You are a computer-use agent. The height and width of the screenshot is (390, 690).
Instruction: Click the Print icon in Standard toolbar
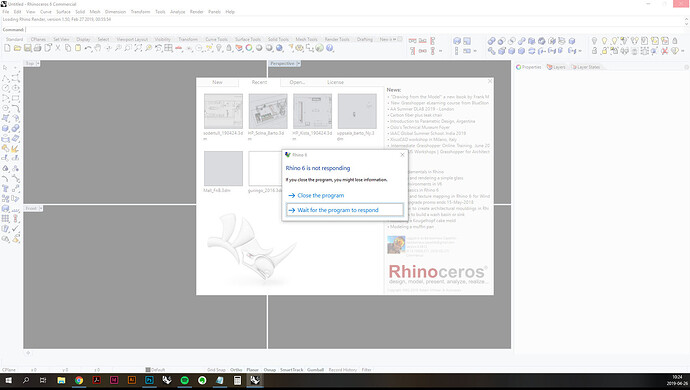37,48
